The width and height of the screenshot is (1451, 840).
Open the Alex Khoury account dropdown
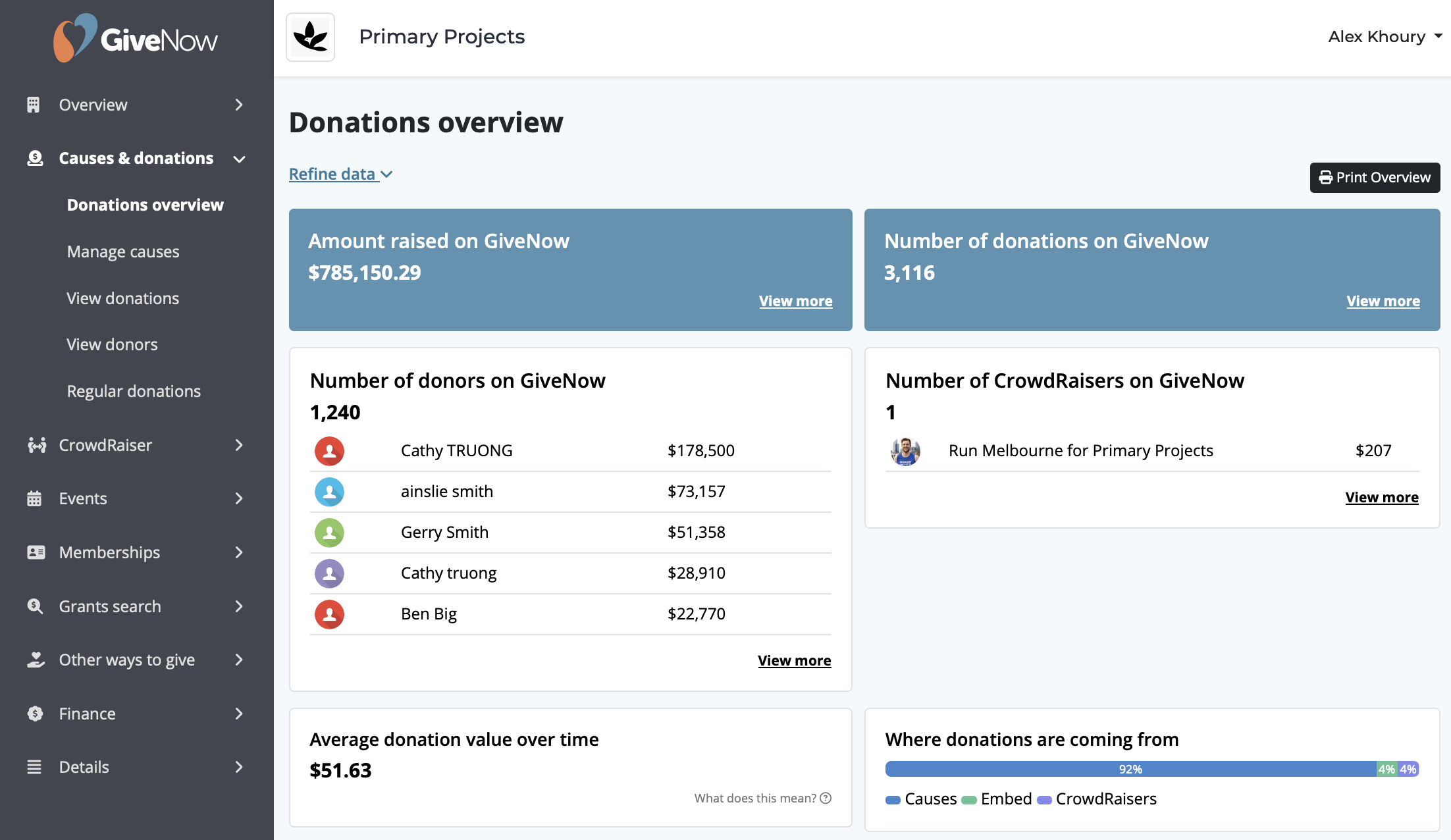1385,37
